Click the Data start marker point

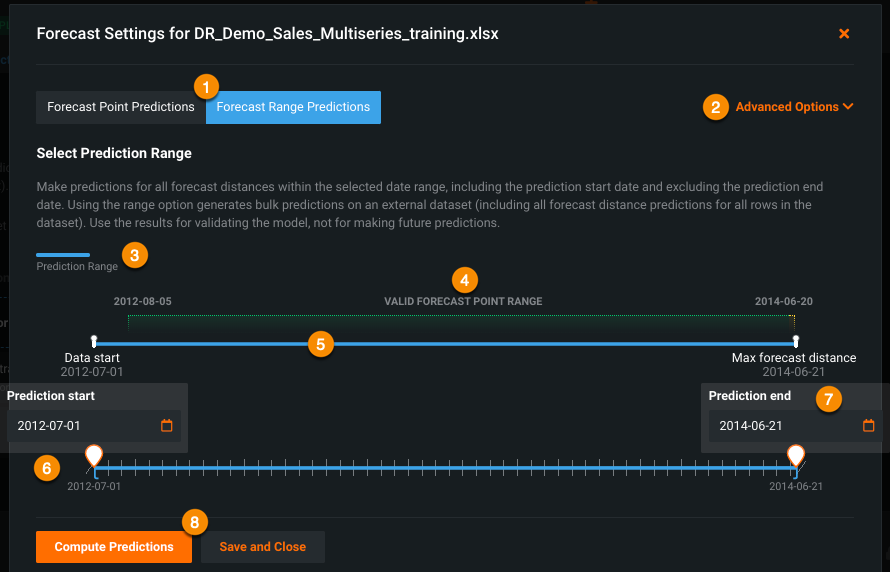pos(93,340)
